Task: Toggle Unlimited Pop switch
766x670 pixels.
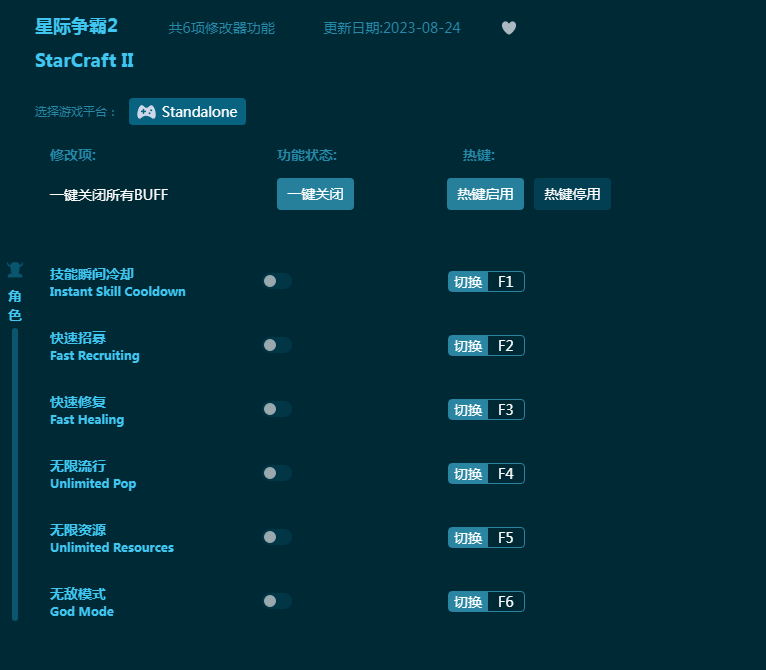Action: 277,473
